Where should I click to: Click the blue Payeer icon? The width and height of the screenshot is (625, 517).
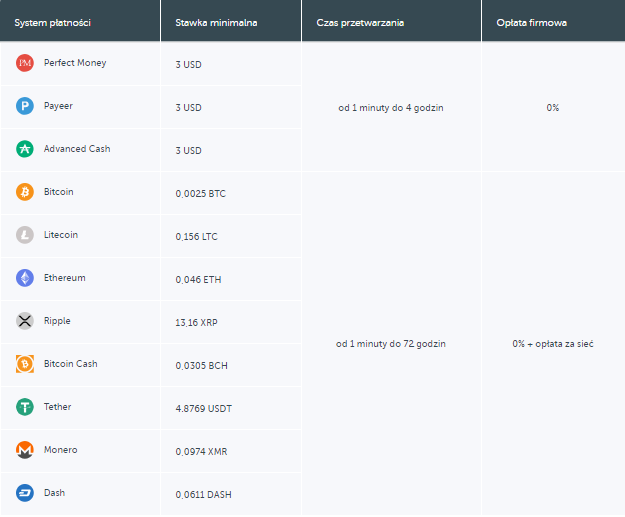click(25, 106)
